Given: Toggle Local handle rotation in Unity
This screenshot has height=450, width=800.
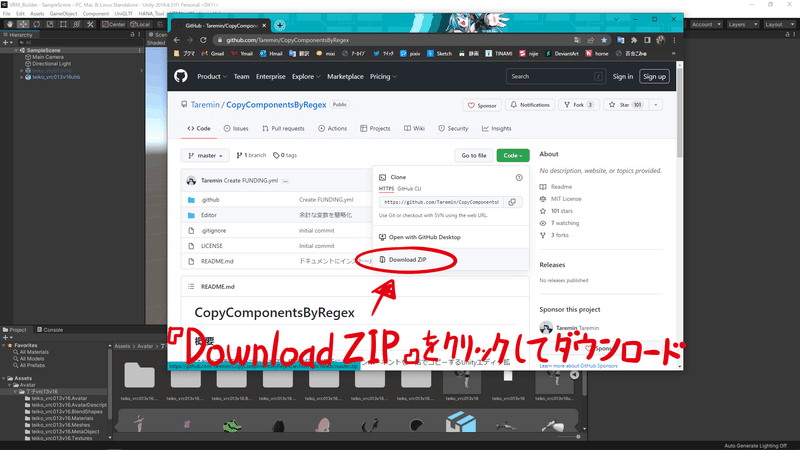Looking at the screenshot, I should tap(140, 24).
